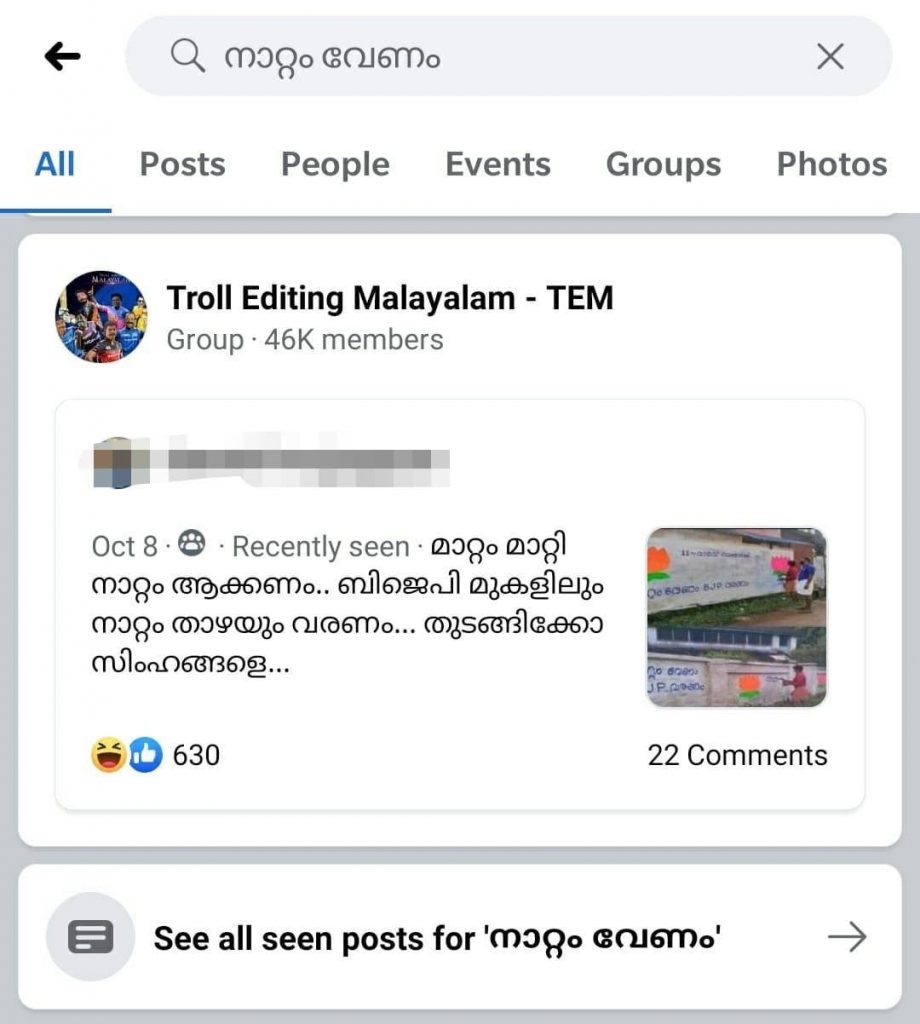Expand See all seen posts arrow
Screen dimensions: 920x1024
click(847, 937)
